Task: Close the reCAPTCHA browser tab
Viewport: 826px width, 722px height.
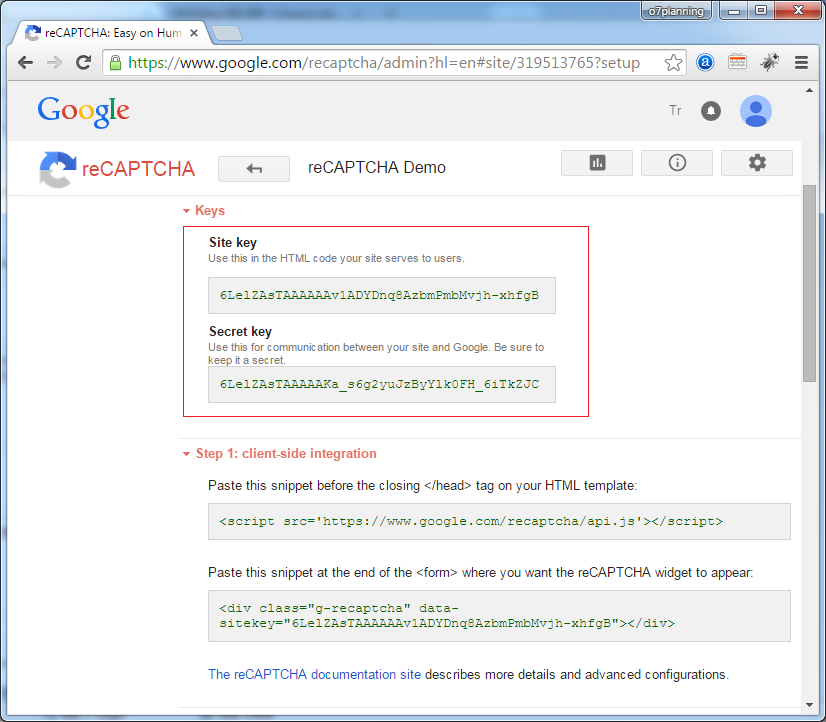Action: (x=194, y=33)
